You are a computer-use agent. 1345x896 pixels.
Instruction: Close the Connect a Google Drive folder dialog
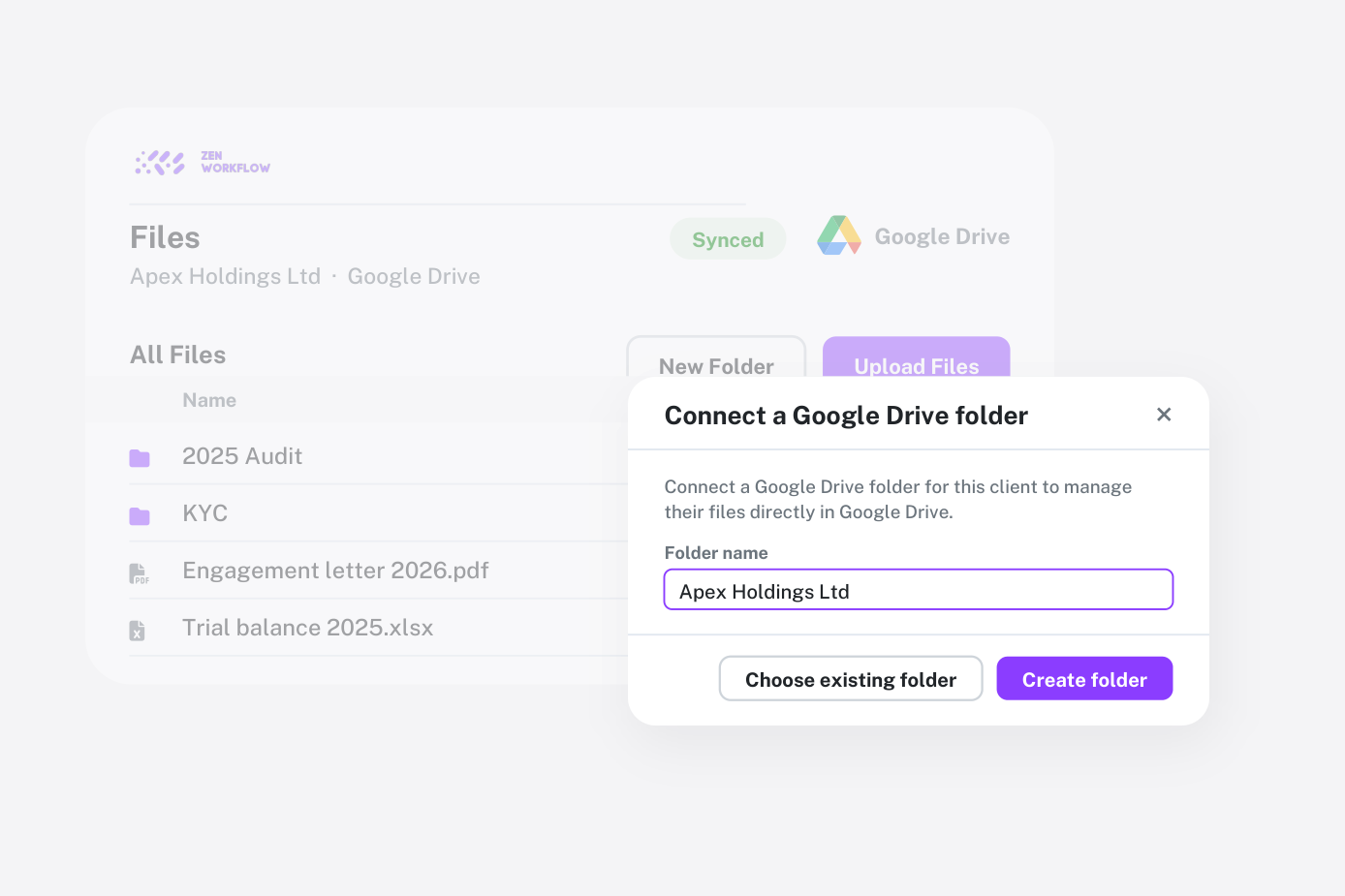coord(1164,415)
